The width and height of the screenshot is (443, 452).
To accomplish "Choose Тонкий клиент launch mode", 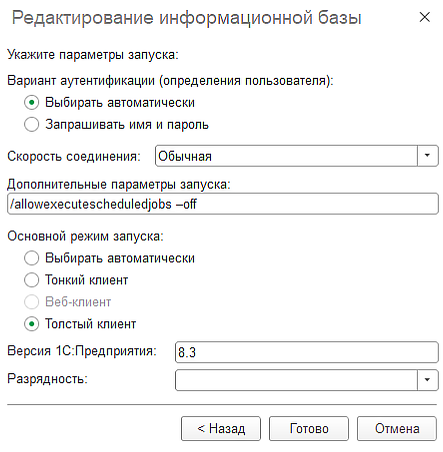I will click(x=32, y=280).
